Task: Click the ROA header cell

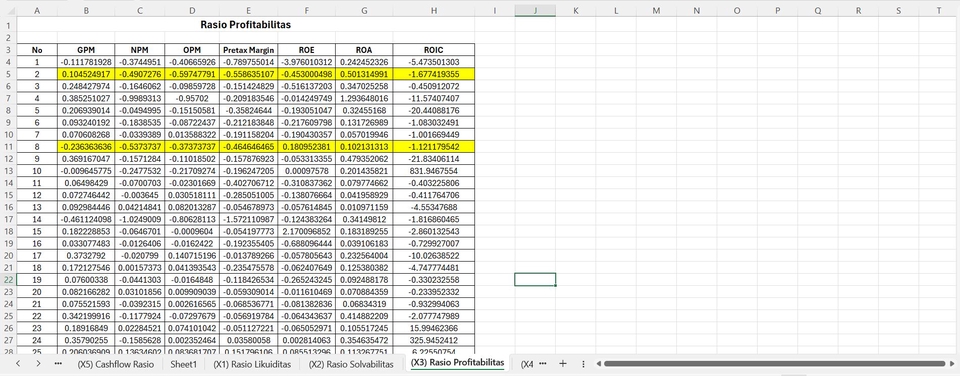Action: 364,50
